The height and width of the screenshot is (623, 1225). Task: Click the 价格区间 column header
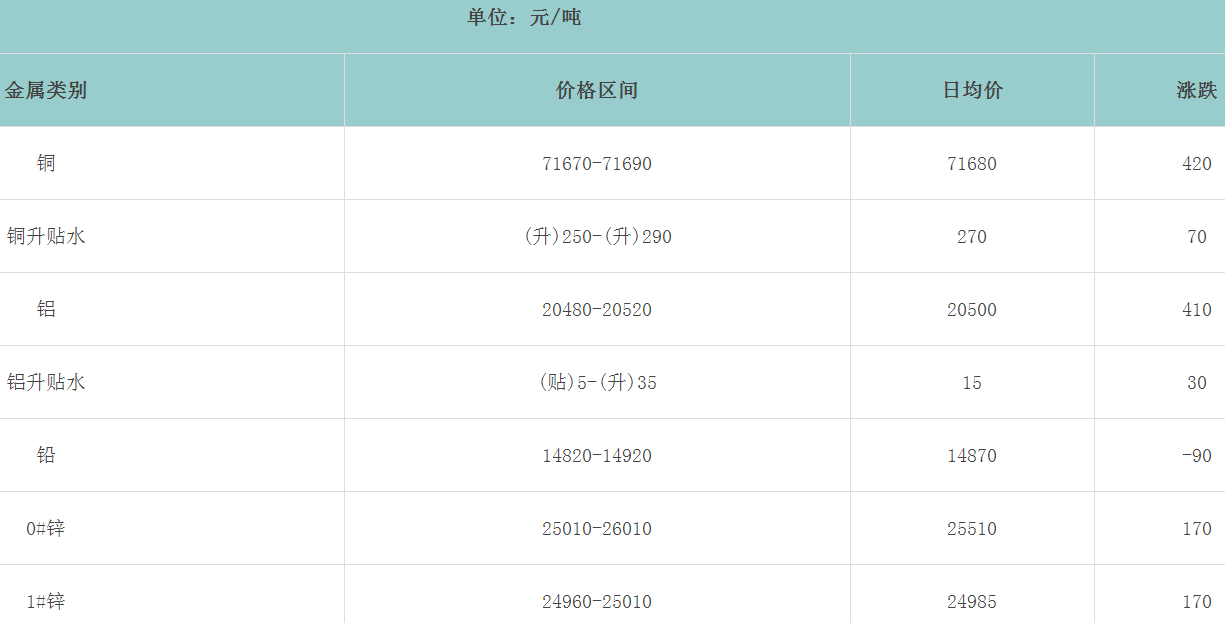pyautogui.click(x=597, y=91)
